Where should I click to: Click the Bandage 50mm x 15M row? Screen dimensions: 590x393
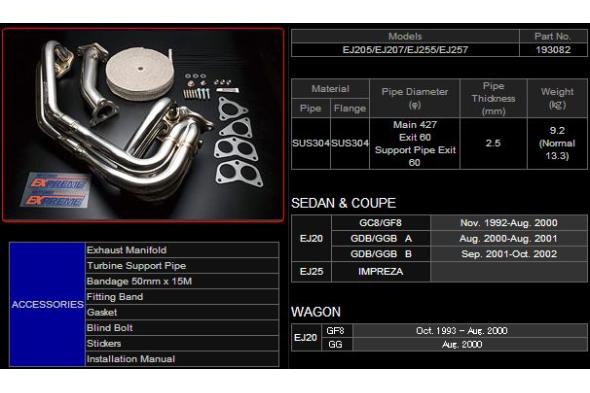(x=182, y=281)
